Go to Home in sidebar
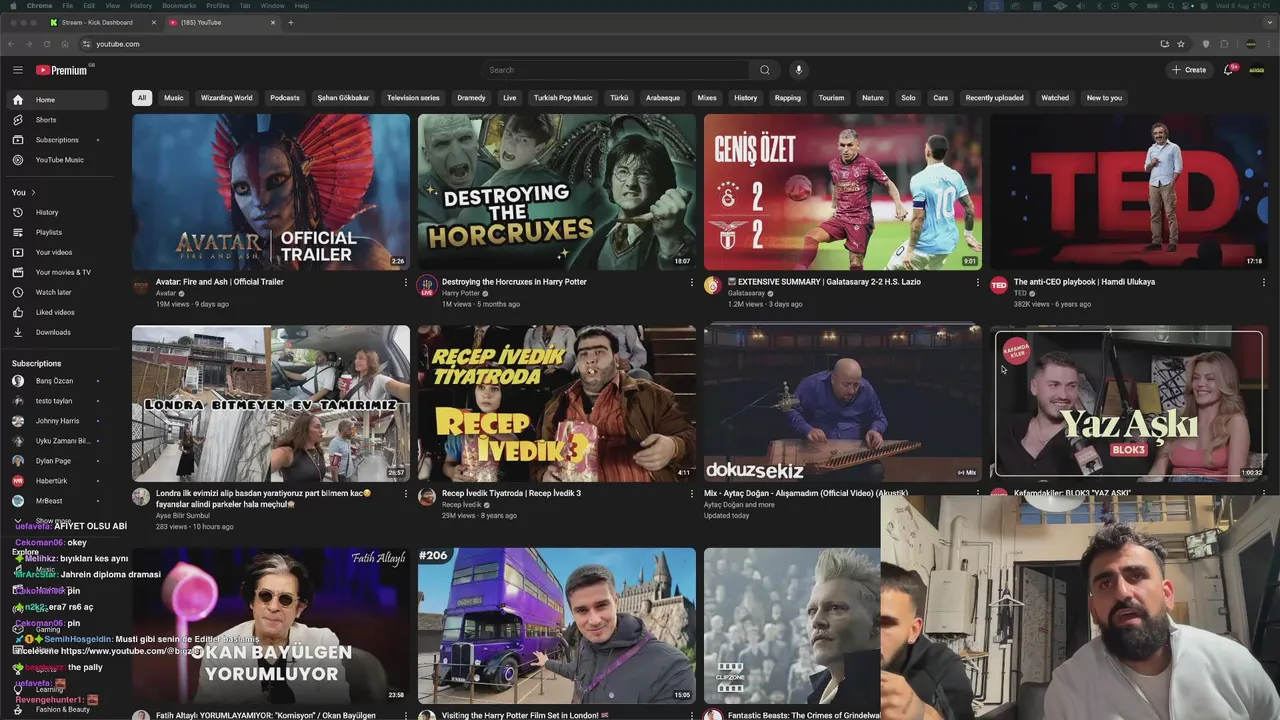Viewport: 1280px width, 720px height. pos(58,100)
